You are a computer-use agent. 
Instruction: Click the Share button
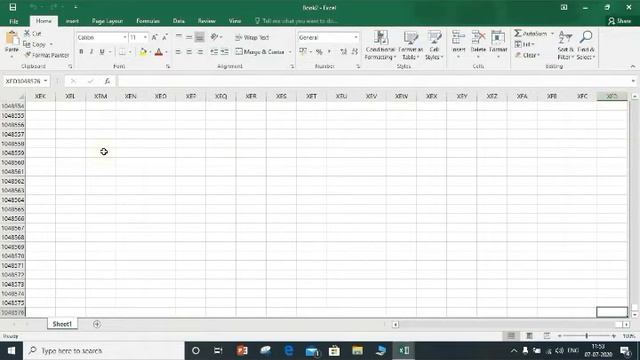click(x=620, y=21)
